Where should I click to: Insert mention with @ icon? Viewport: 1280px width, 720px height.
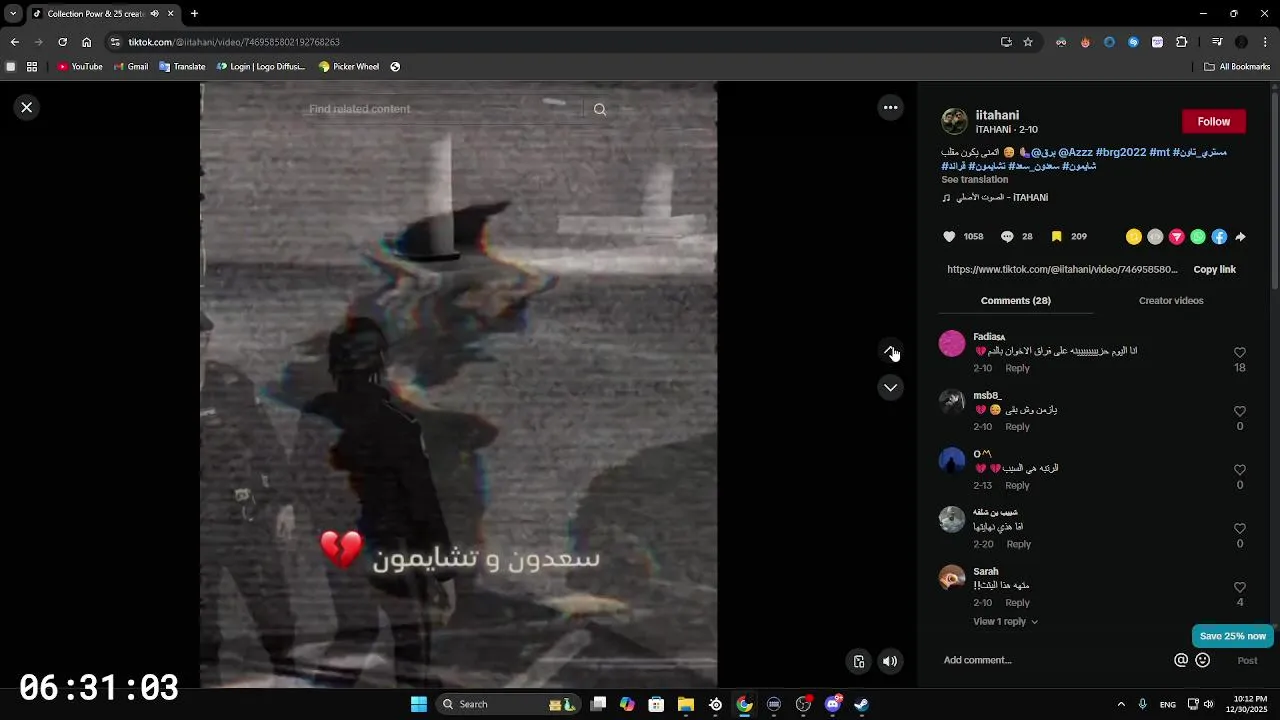1181,660
